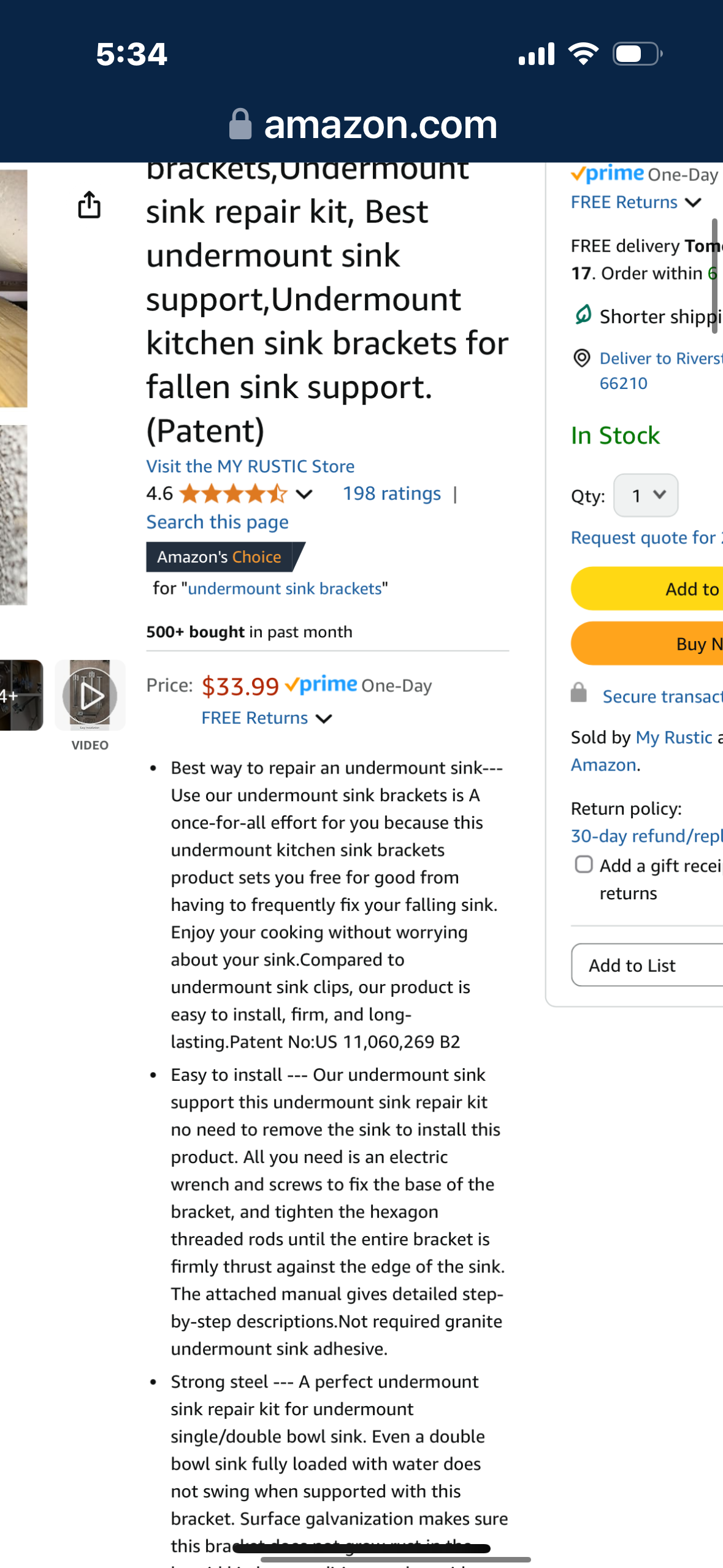Tap the Prime logo next to the price
723x1568 pixels.
click(x=321, y=685)
